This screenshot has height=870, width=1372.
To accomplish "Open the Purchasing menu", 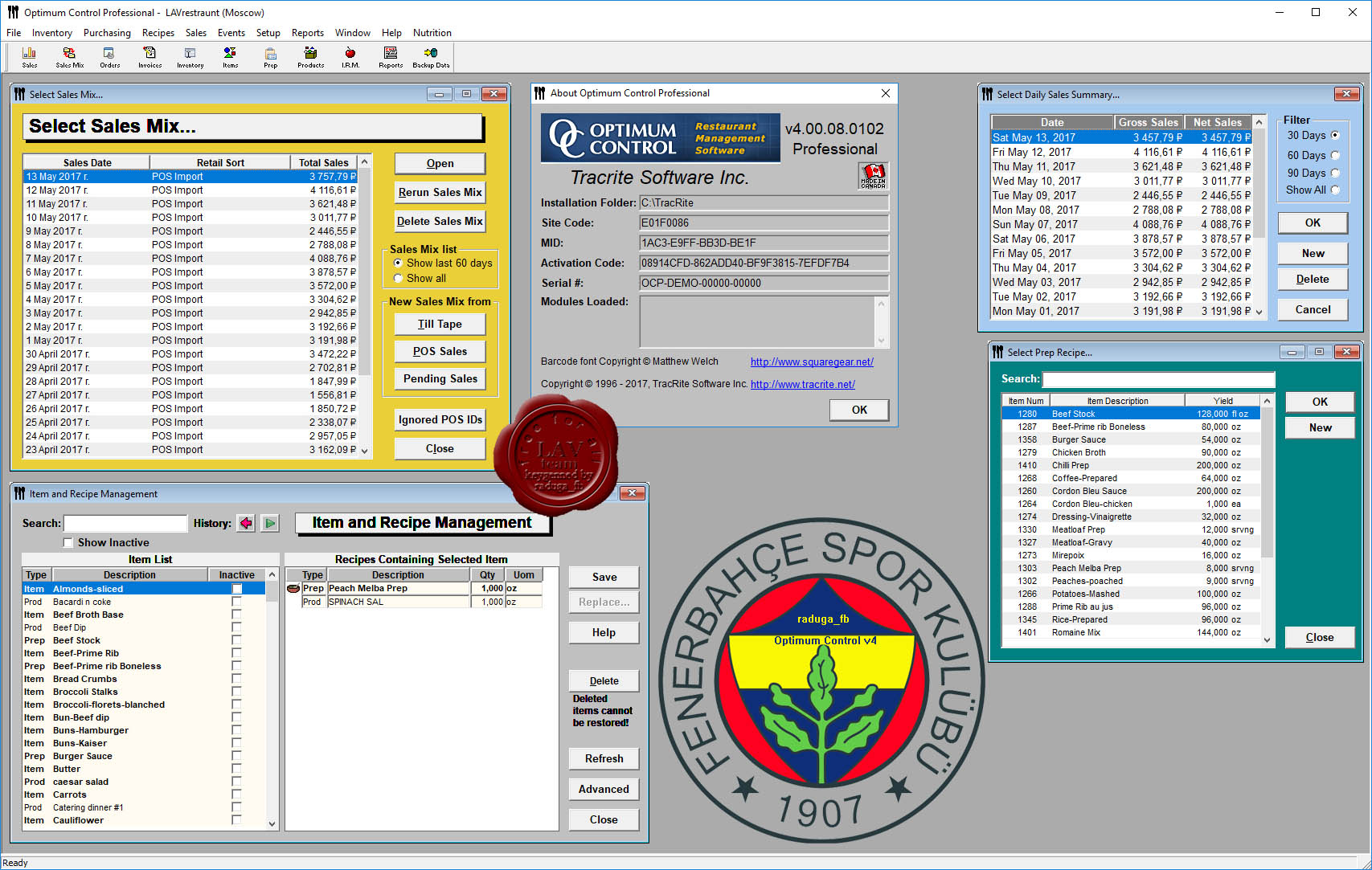I will point(107,33).
